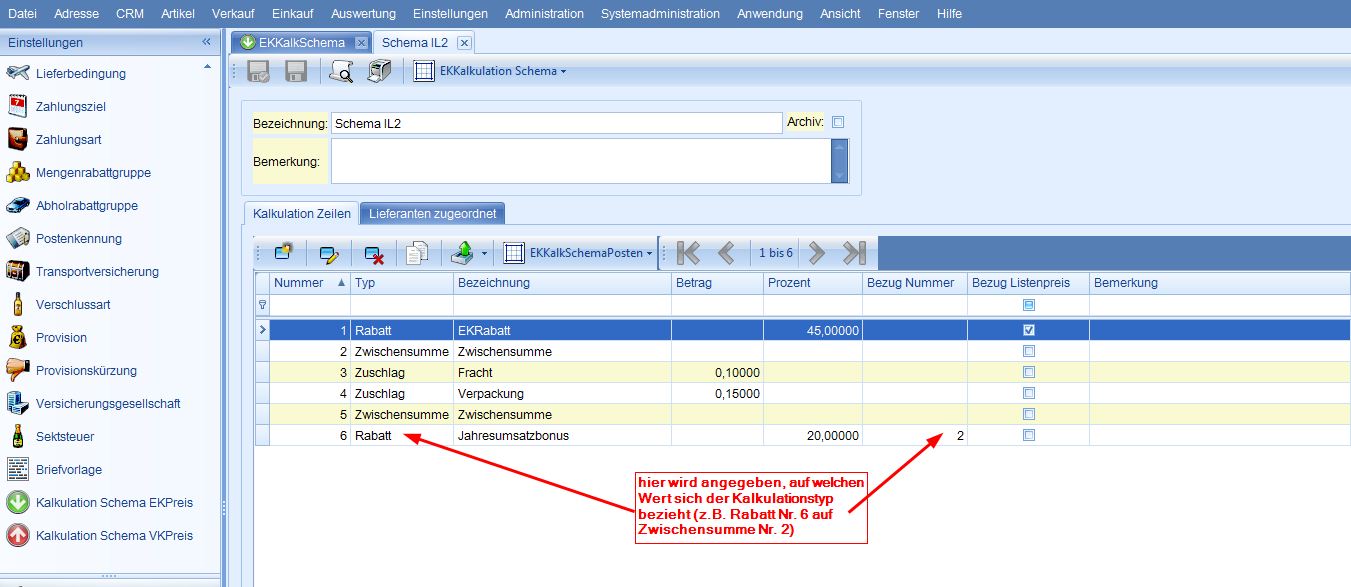Screen dimensions: 1351x587
Task: Click the grid icon beside EKKalkulation Schema
Action: click(424, 71)
